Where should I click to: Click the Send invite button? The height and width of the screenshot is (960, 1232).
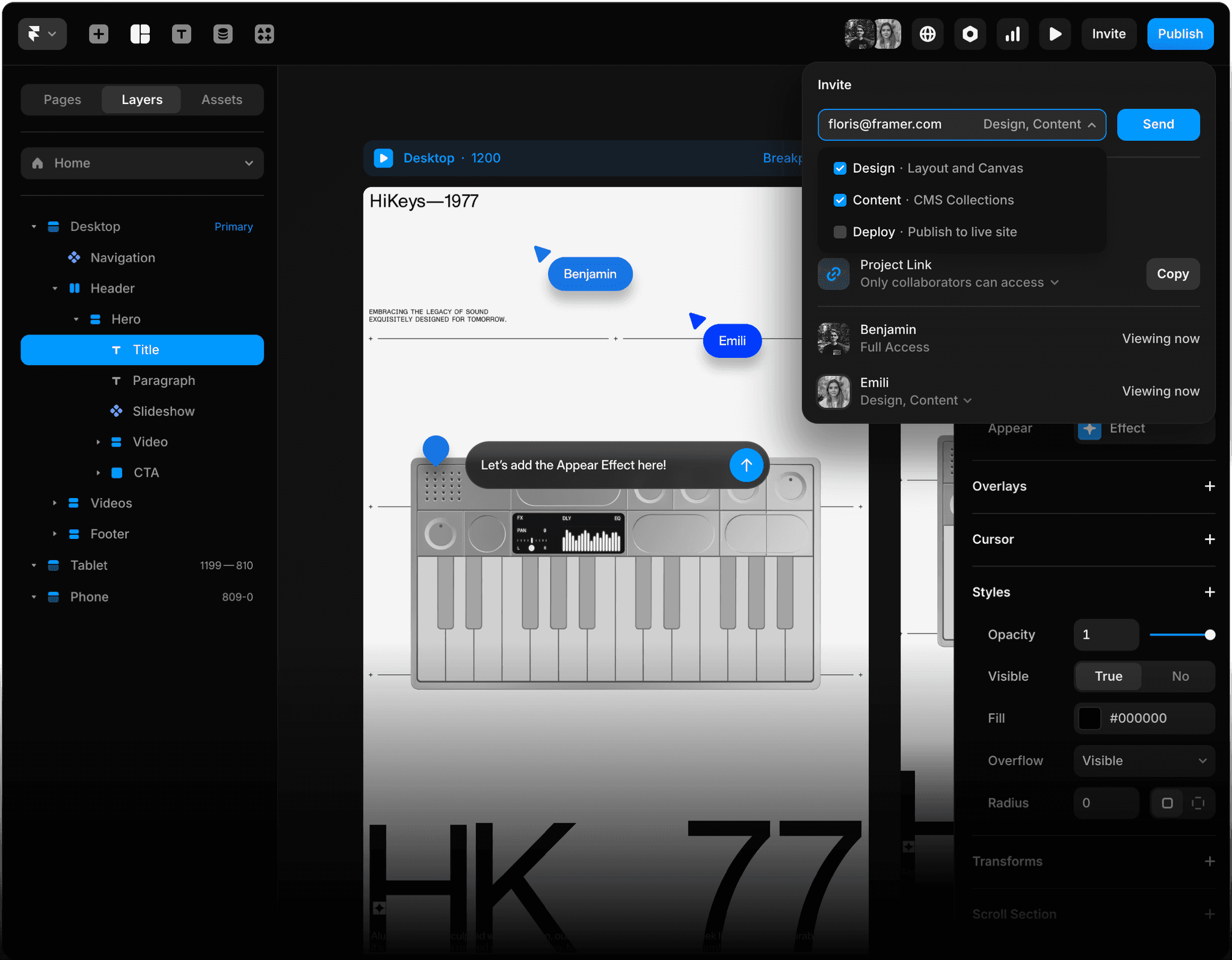1158,125
